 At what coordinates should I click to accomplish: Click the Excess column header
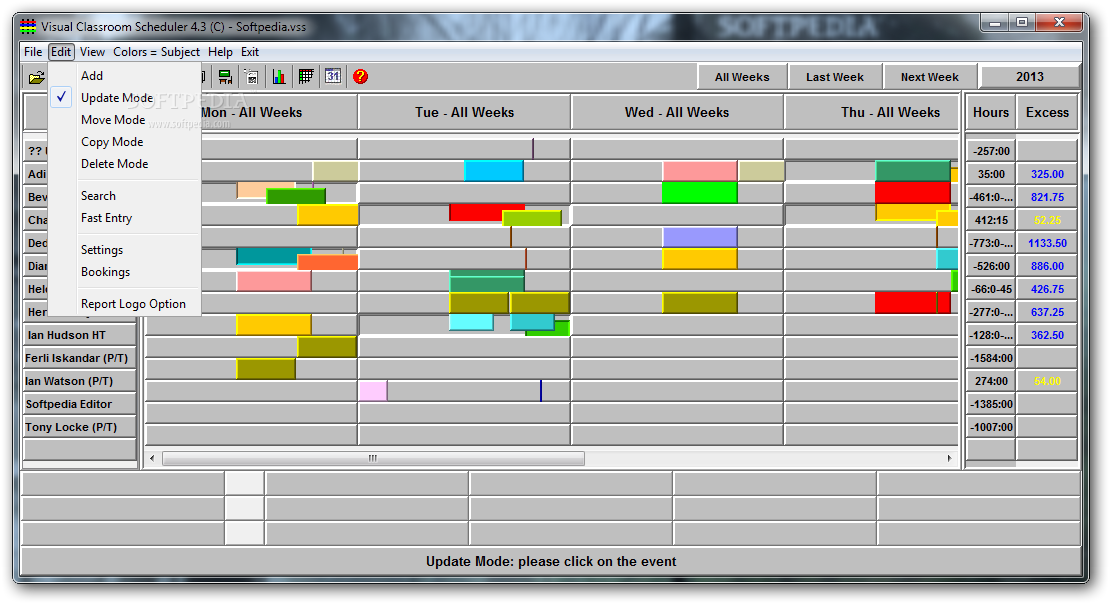1047,112
